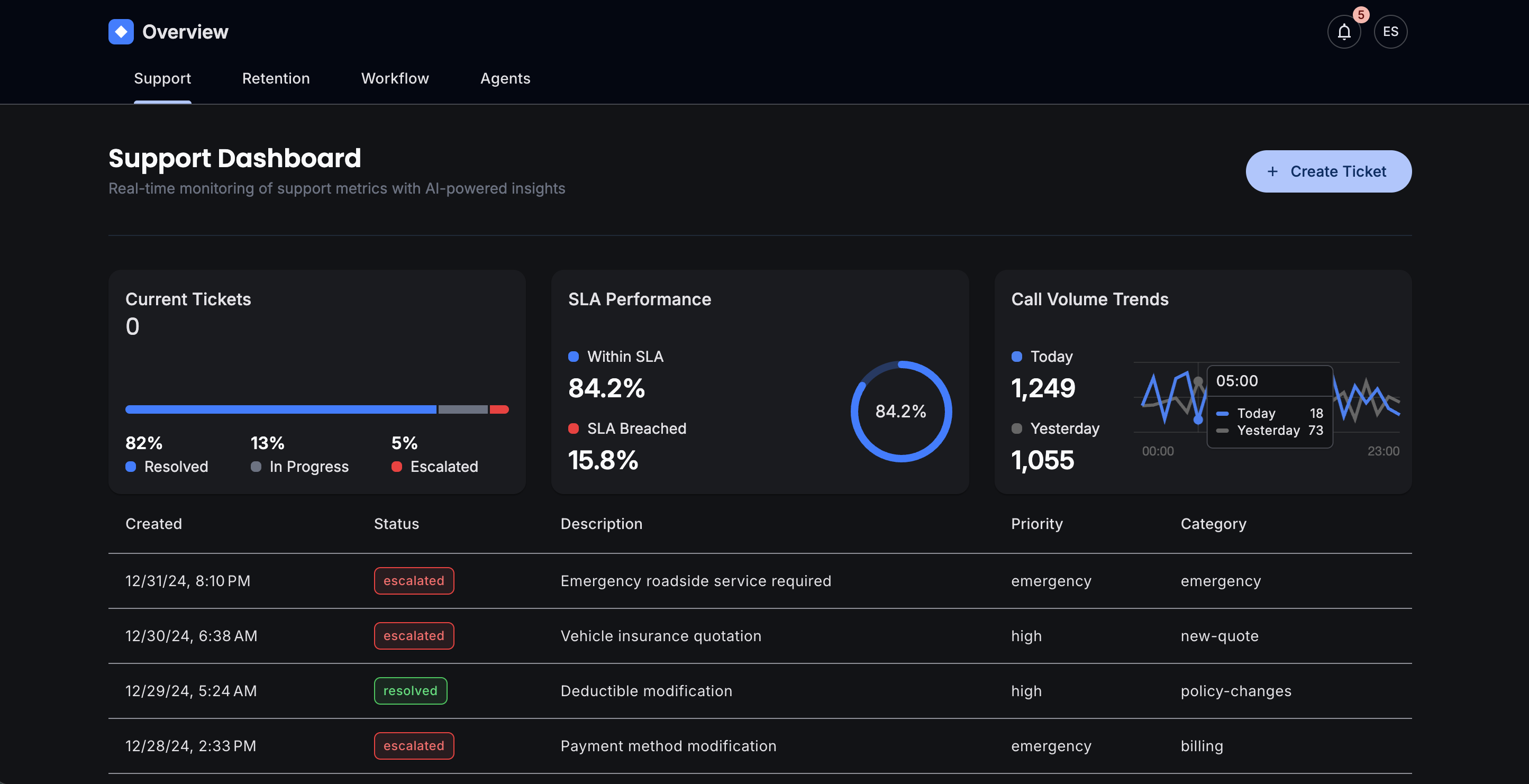Click the Current Tickets progress bar

[x=317, y=409]
